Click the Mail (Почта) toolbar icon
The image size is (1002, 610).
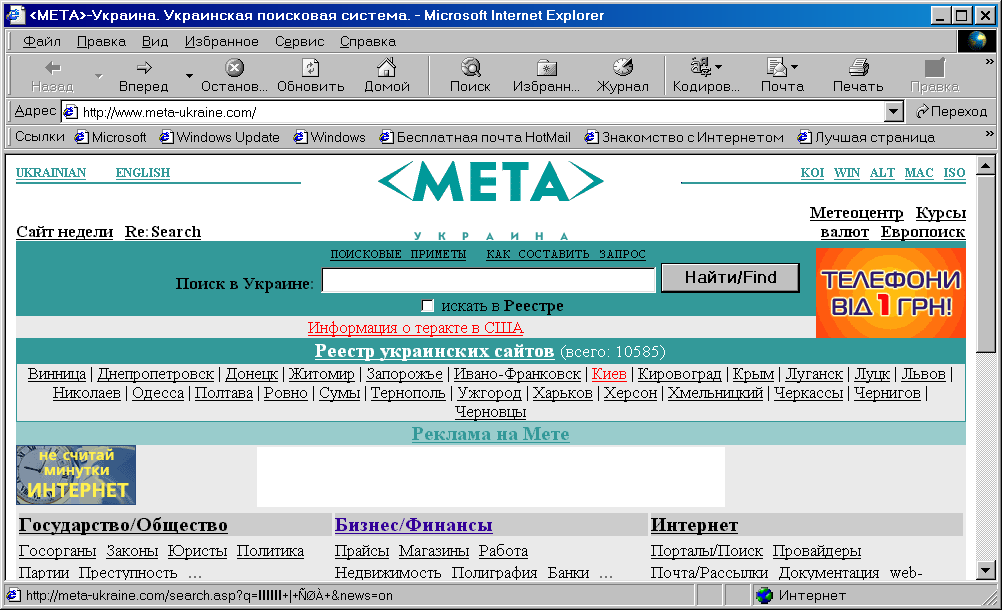click(x=776, y=66)
